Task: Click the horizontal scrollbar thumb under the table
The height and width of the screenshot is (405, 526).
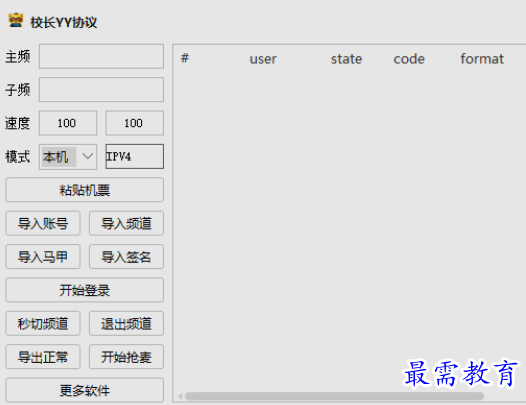Action: (x=334, y=396)
